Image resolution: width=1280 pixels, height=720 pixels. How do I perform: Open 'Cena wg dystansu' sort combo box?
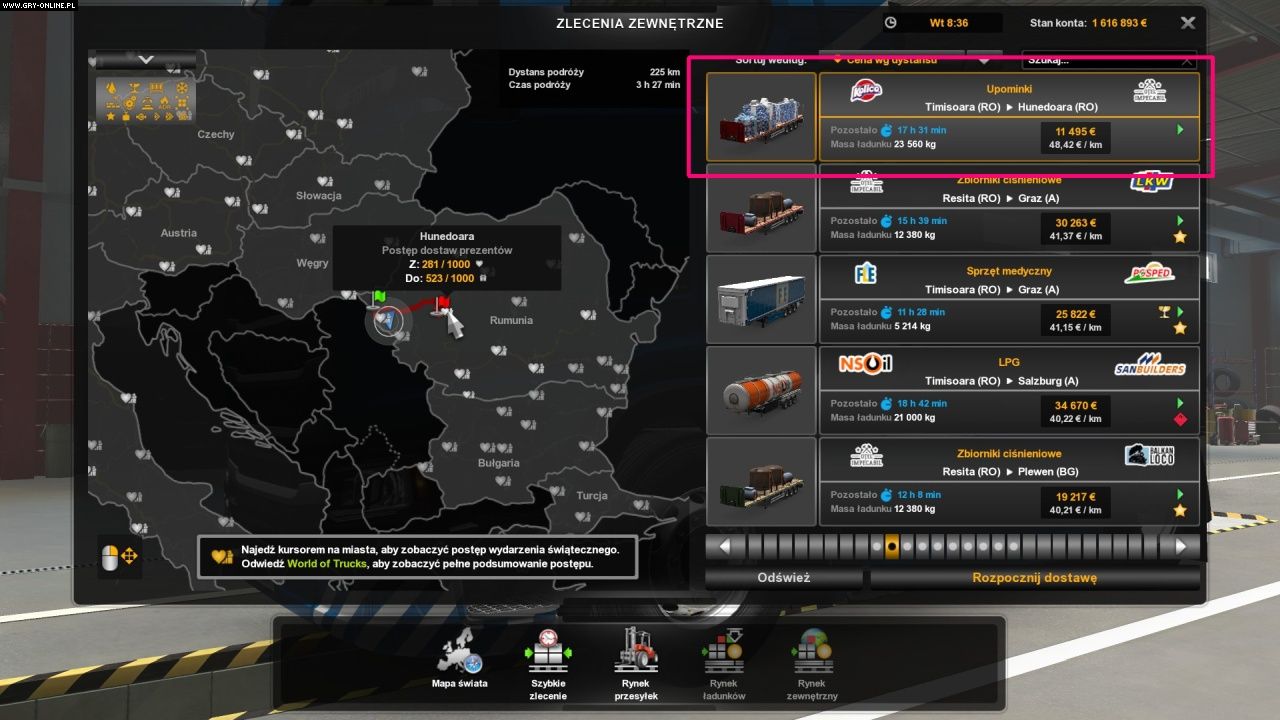[x=892, y=60]
